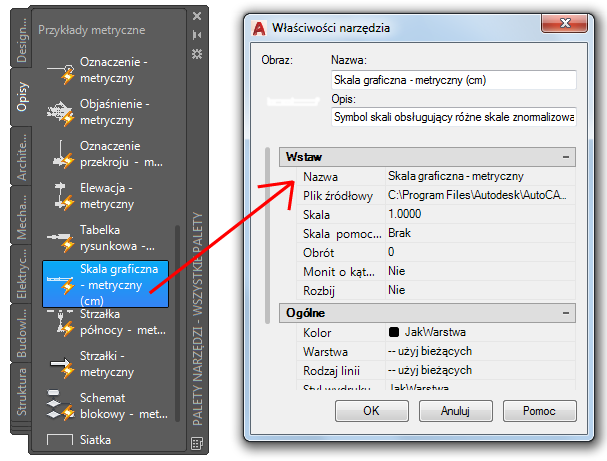Click the Przykłady metryczne palette heading
607x461 pixels.
pos(92,30)
